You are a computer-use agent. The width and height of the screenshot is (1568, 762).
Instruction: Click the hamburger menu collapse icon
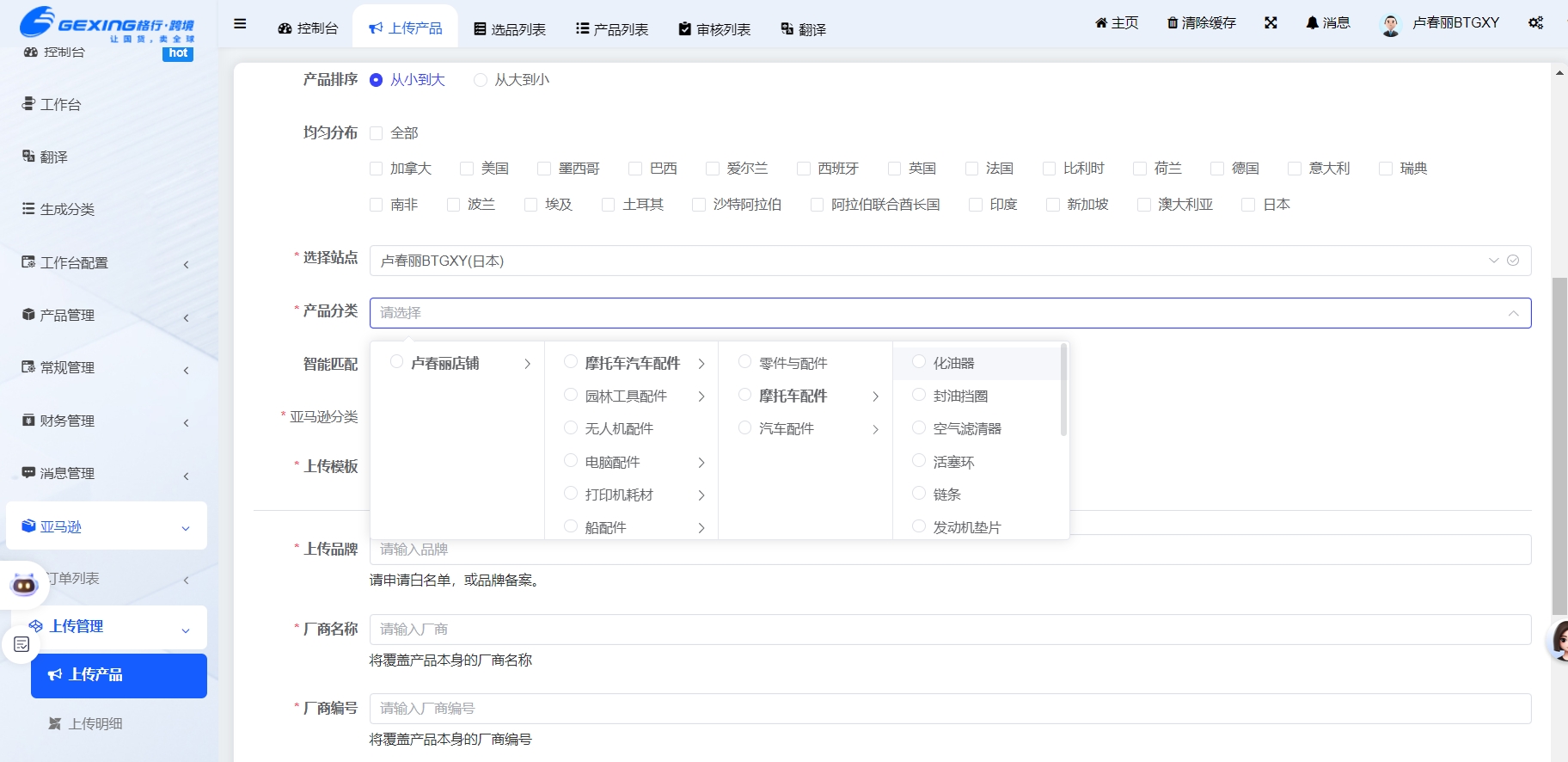[x=240, y=24]
